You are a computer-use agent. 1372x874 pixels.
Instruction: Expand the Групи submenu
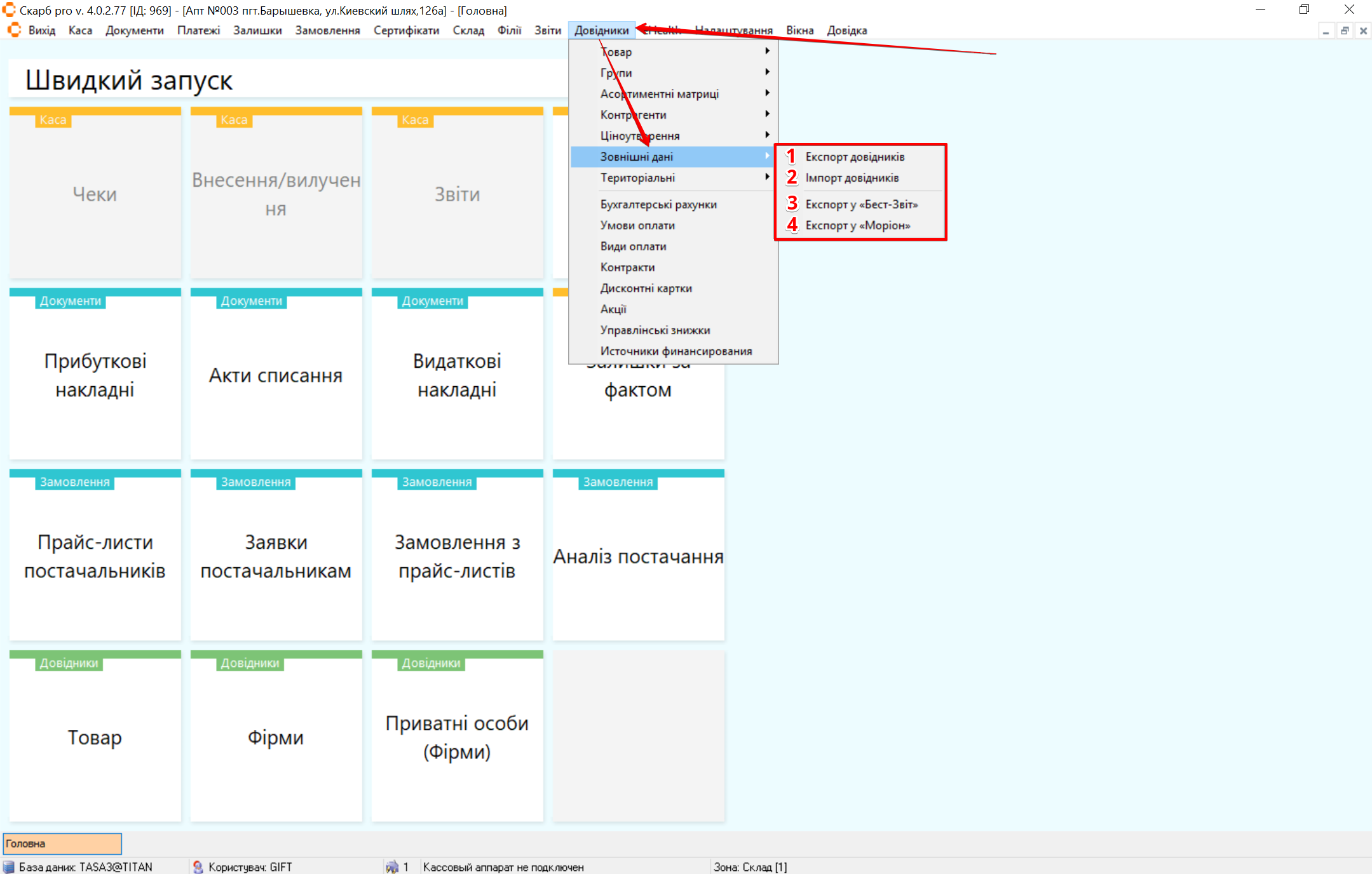coord(674,72)
